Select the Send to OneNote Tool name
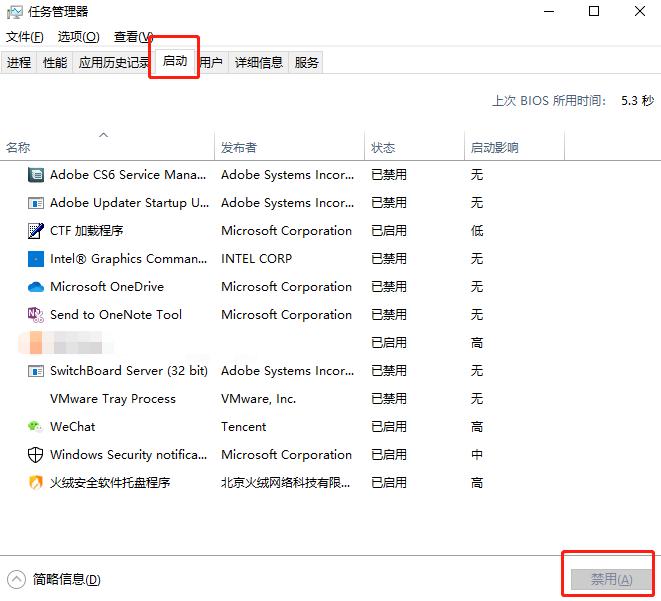This screenshot has height=601, width=661. pos(116,315)
